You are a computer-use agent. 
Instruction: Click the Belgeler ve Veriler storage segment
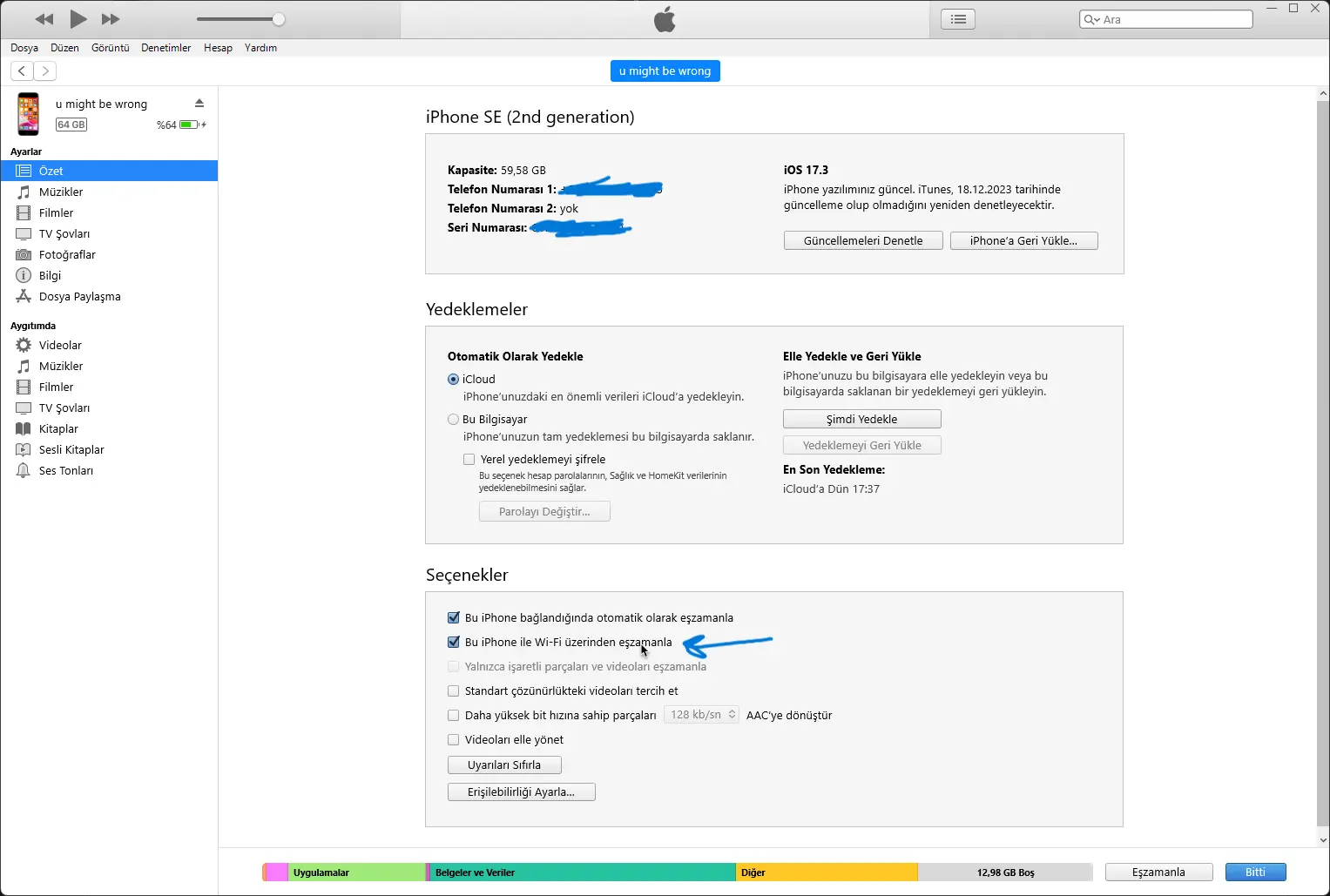[x=582, y=872]
